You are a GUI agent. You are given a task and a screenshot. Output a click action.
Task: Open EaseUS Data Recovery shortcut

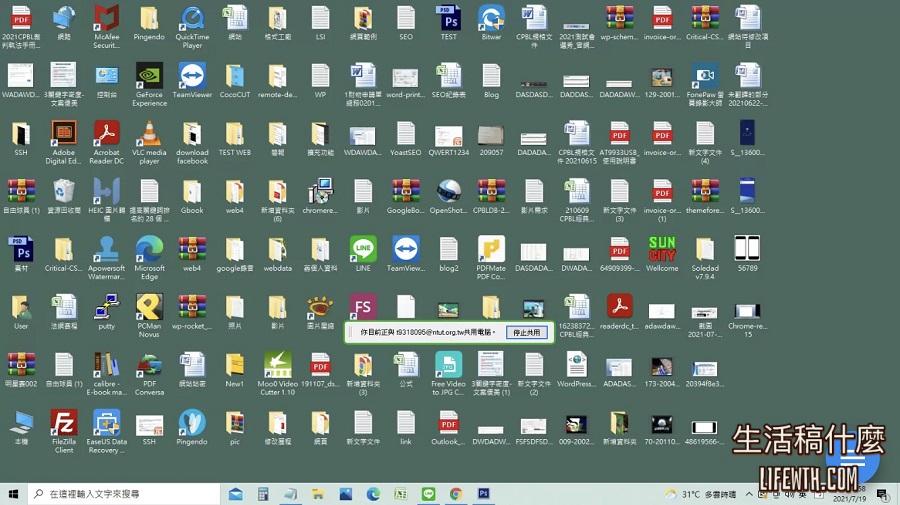coord(107,431)
